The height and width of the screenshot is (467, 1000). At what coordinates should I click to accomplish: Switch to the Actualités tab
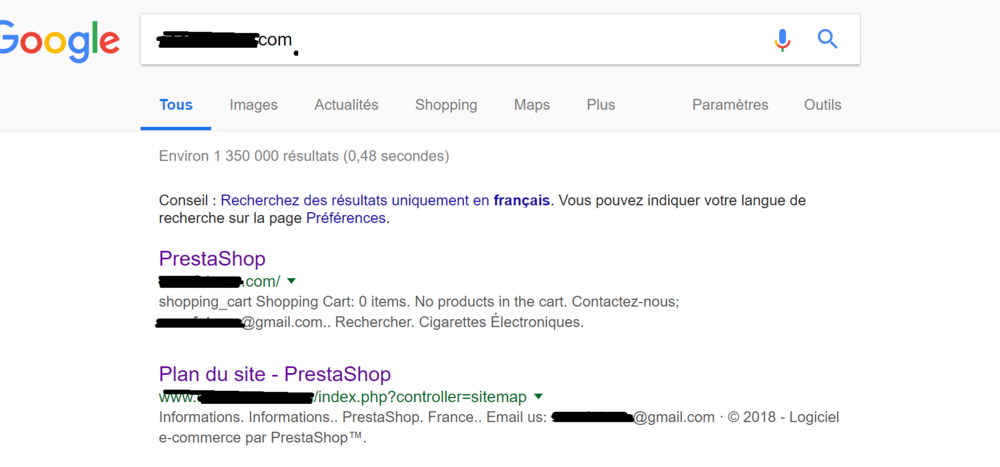[x=346, y=104]
